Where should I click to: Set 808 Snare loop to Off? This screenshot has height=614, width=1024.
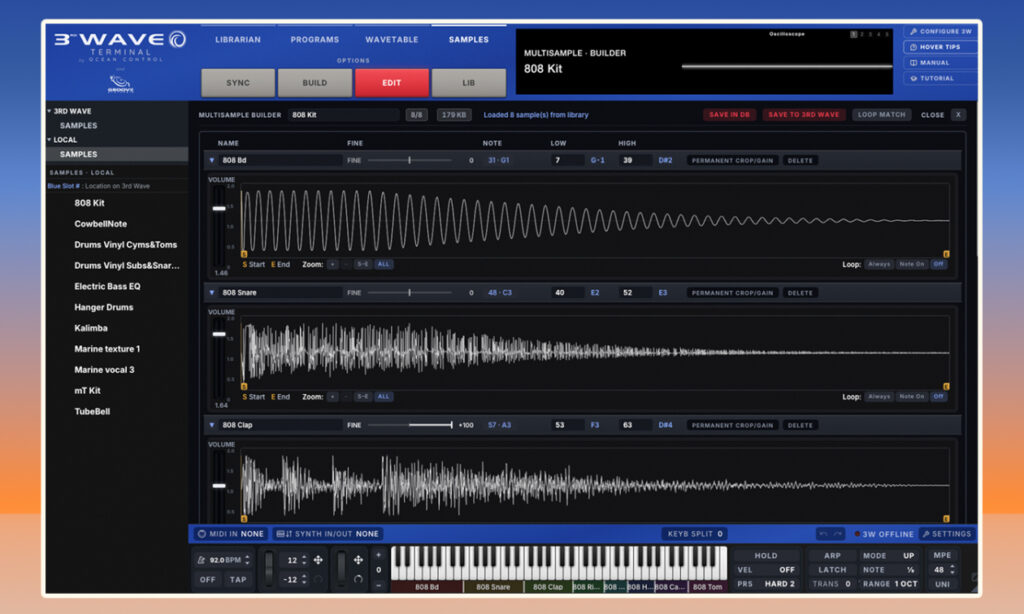click(938, 396)
